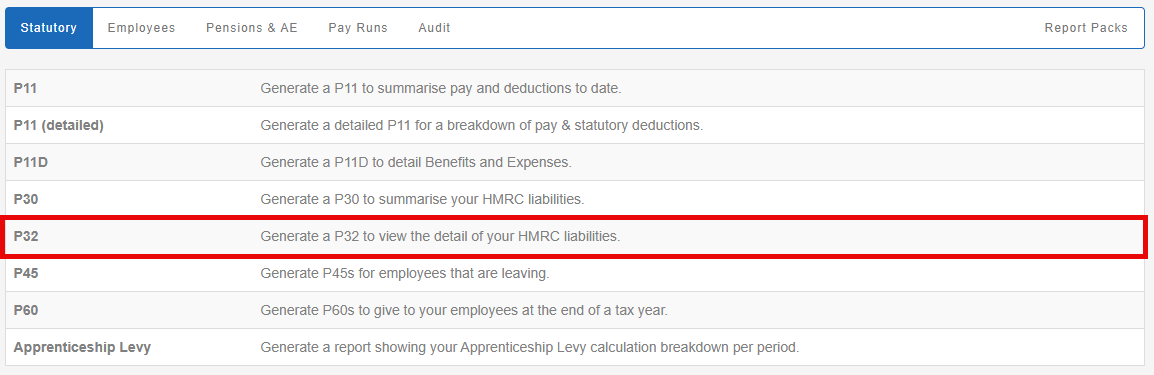Screen dimensions: 1154x375
Task: Click the P30 HMRC liabilities summary description
Action: [422, 199]
